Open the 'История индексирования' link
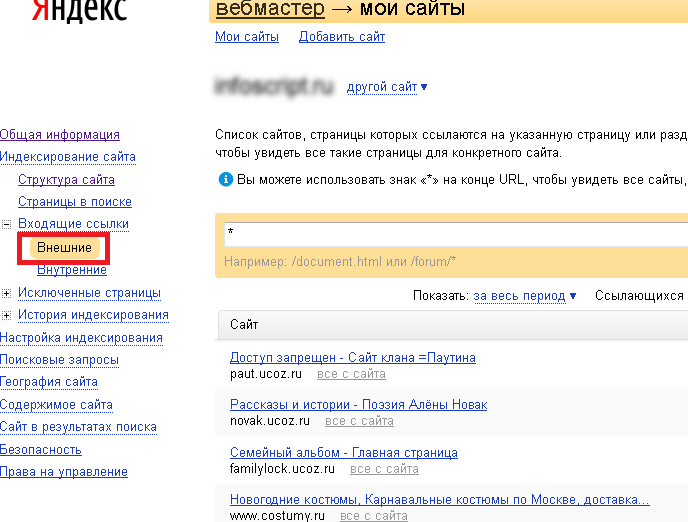688x522 pixels. point(93,315)
